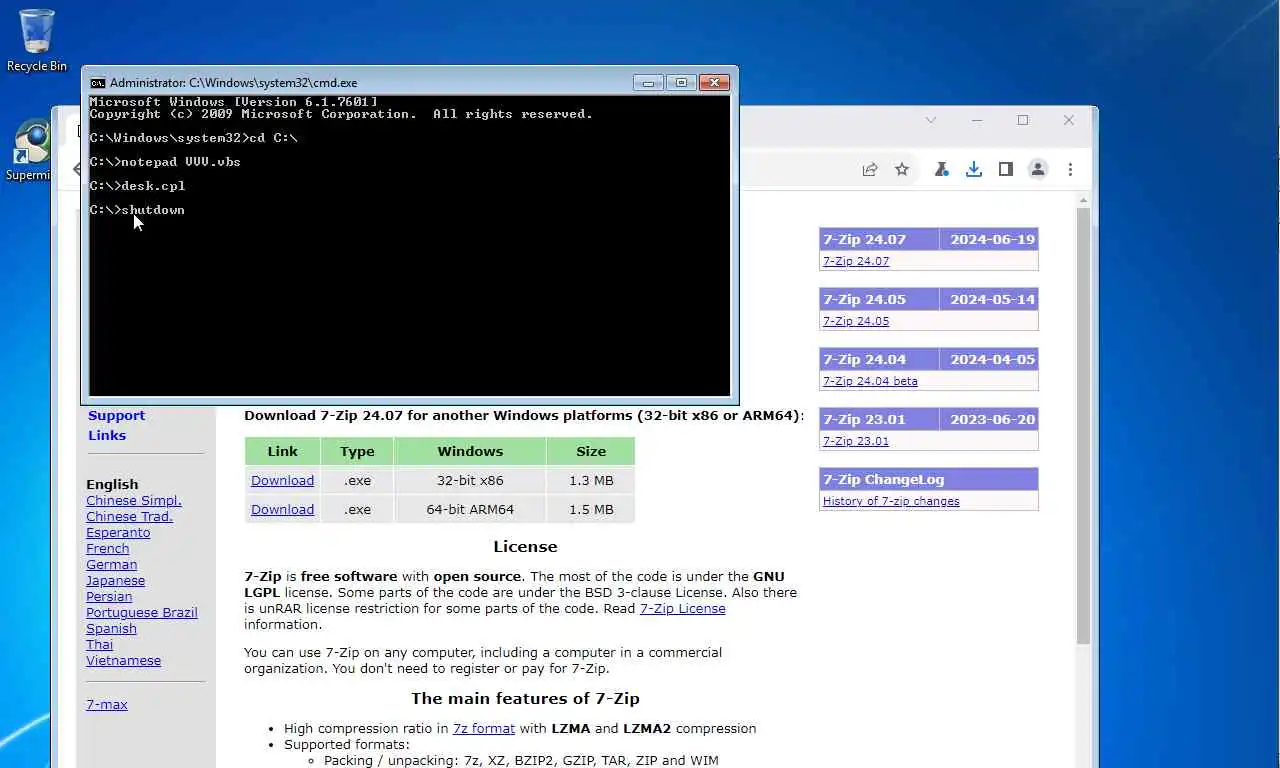Open the browser three-dot menu
1280x768 pixels.
pos(1070,170)
